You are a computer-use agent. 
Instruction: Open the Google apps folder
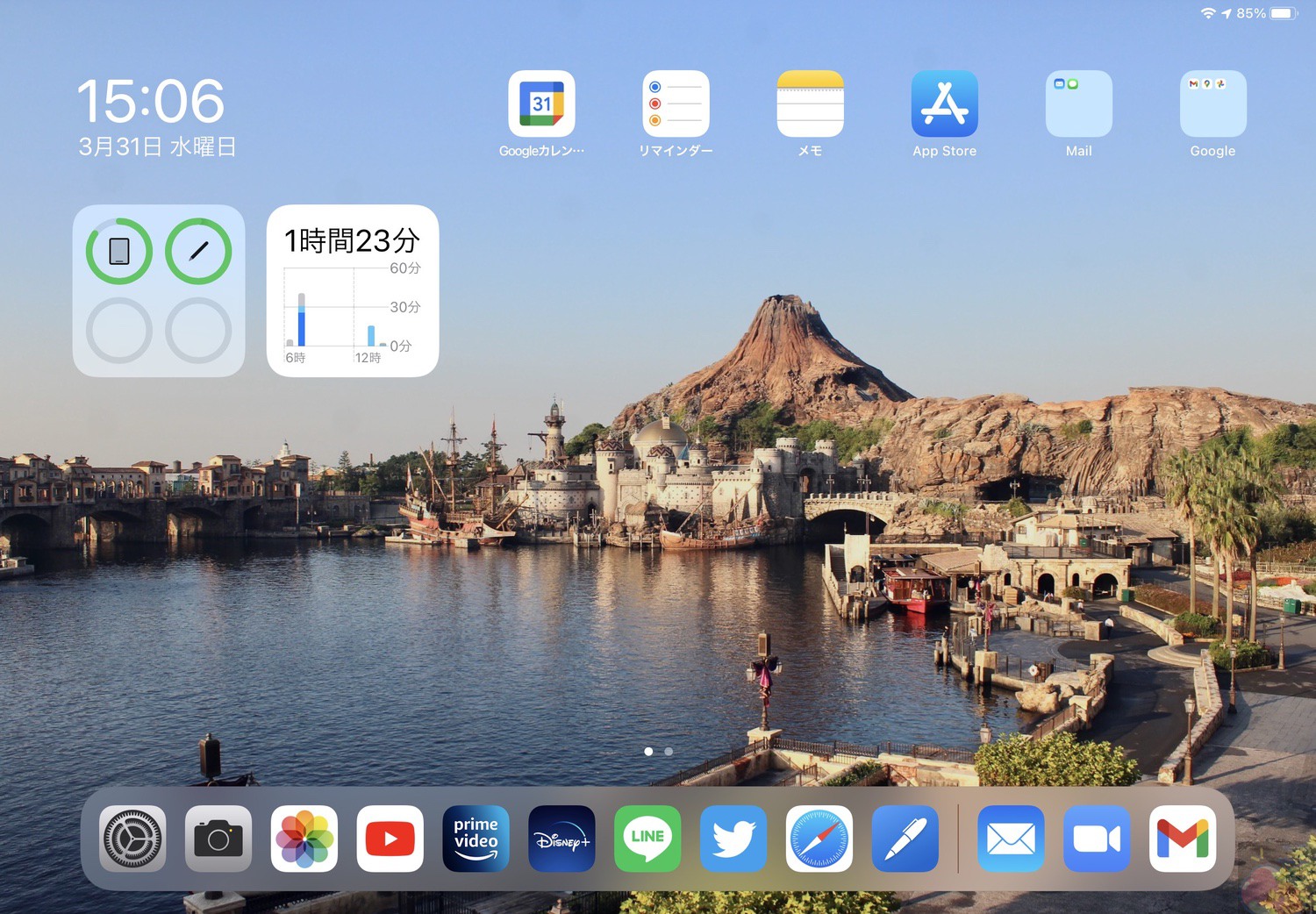coord(1213,104)
